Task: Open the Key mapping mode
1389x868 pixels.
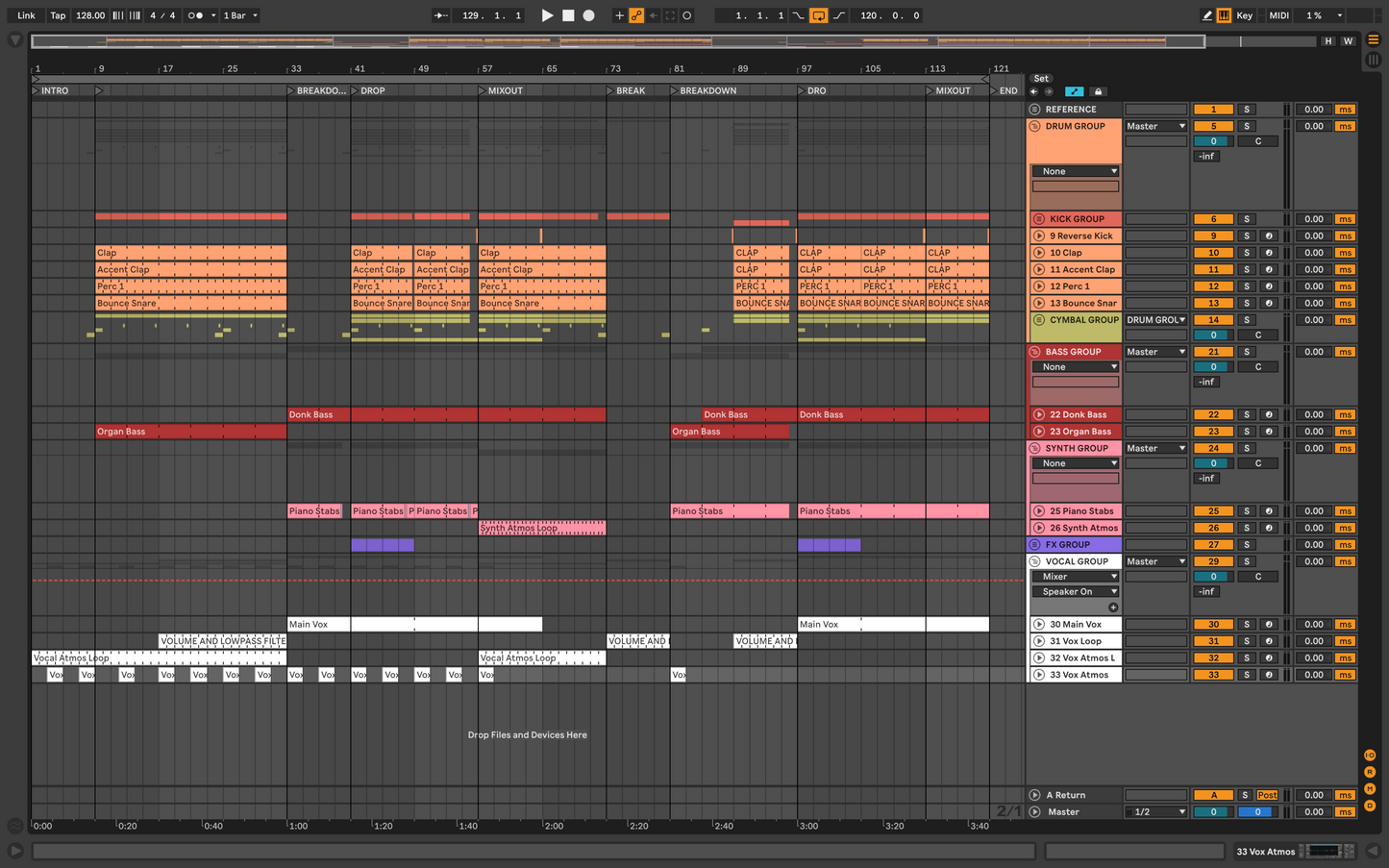Action: [1244, 15]
